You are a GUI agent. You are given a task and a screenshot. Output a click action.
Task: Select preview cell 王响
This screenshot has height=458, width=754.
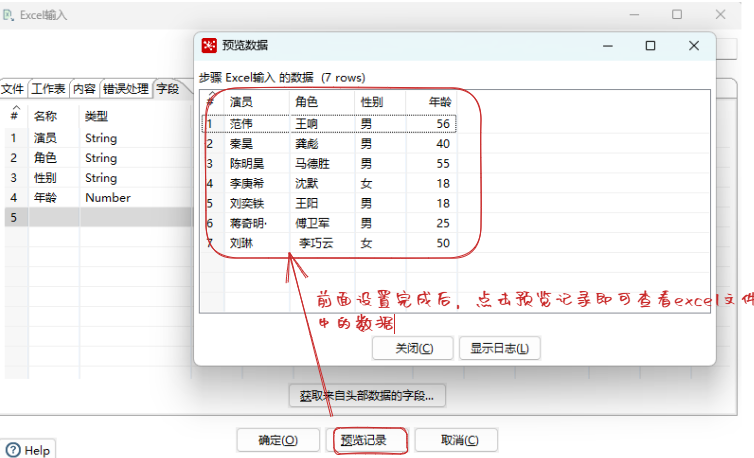(x=306, y=124)
